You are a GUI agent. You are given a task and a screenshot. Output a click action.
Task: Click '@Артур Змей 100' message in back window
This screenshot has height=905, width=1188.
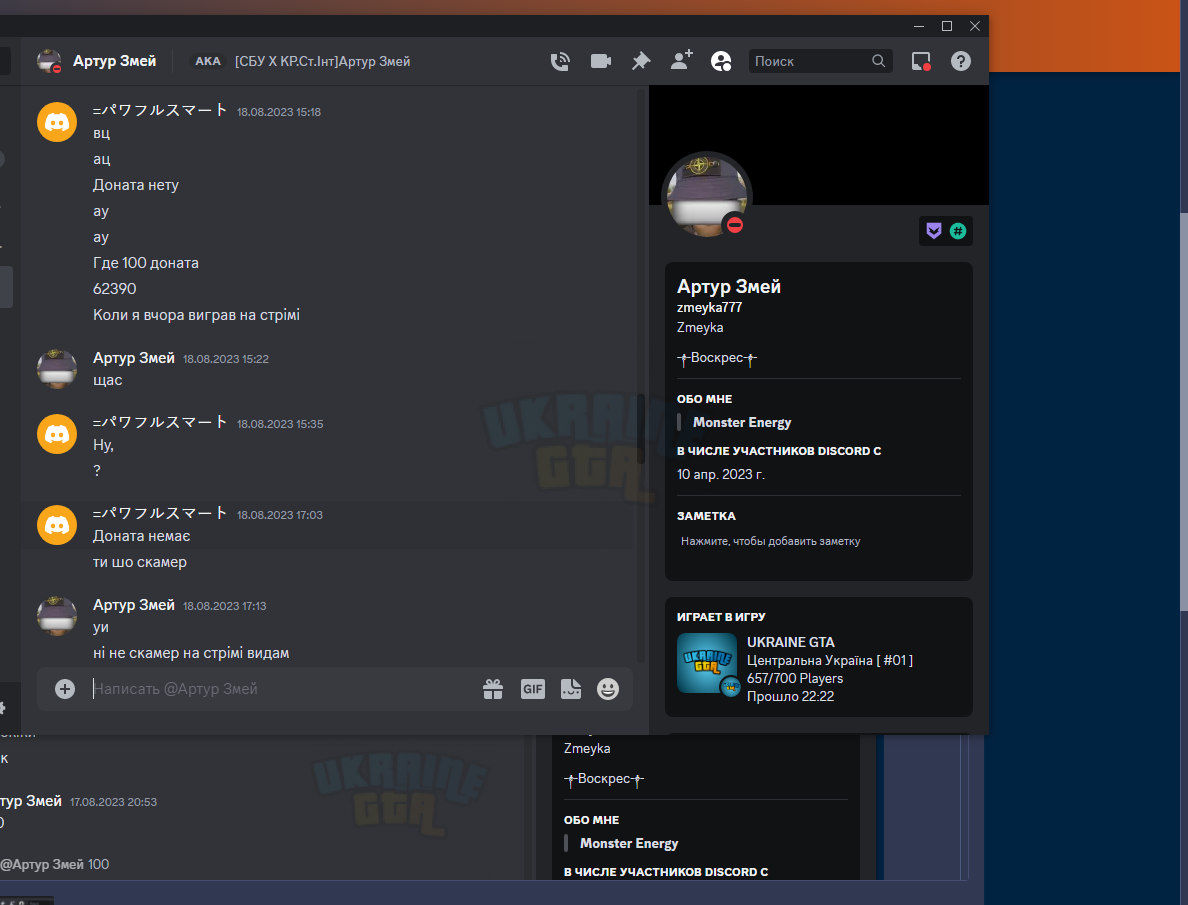55,864
